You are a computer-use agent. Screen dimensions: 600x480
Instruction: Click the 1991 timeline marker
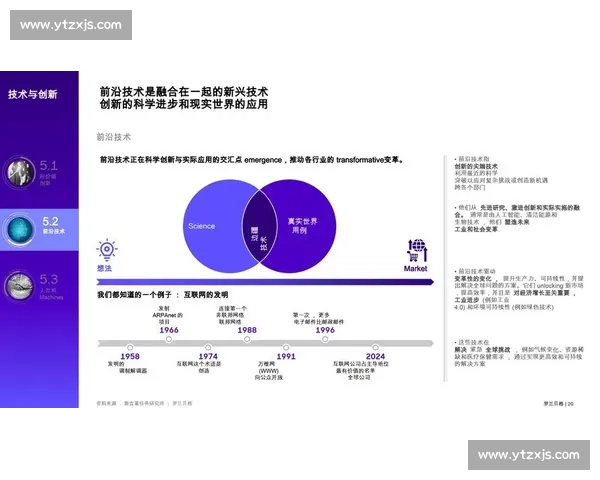[x=286, y=348]
